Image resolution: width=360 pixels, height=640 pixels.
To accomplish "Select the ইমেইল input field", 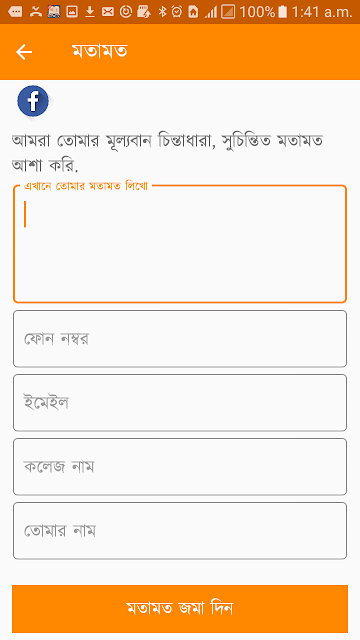I will point(180,403).
